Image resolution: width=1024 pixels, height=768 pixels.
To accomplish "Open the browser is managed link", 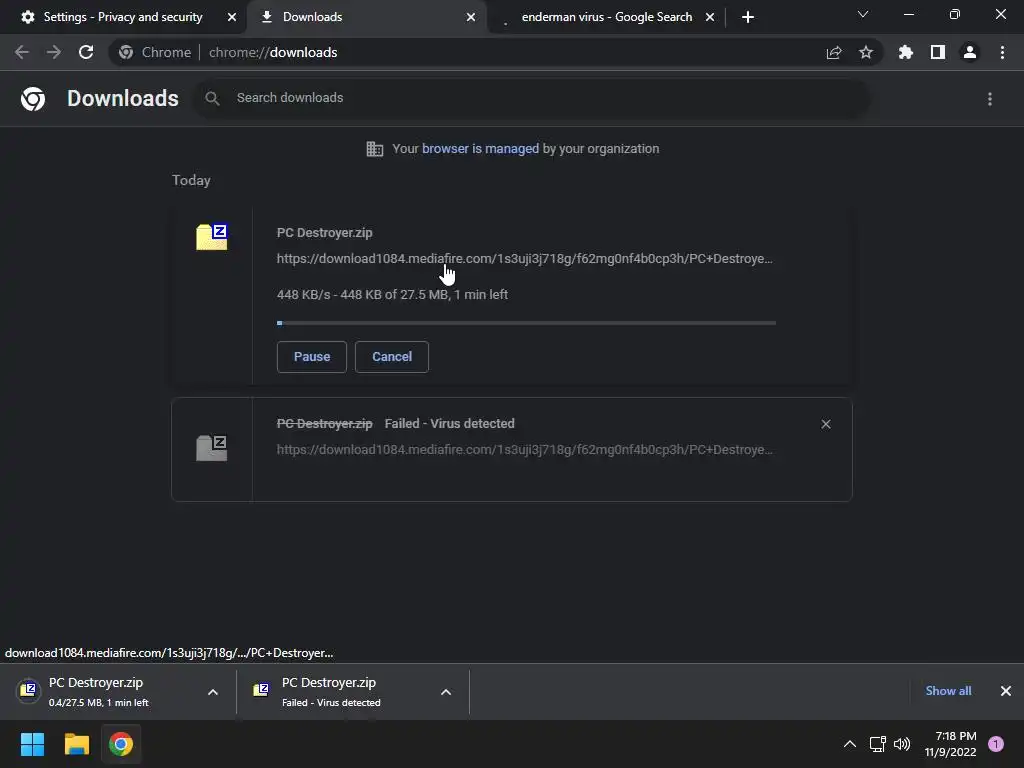I will [481, 149].
